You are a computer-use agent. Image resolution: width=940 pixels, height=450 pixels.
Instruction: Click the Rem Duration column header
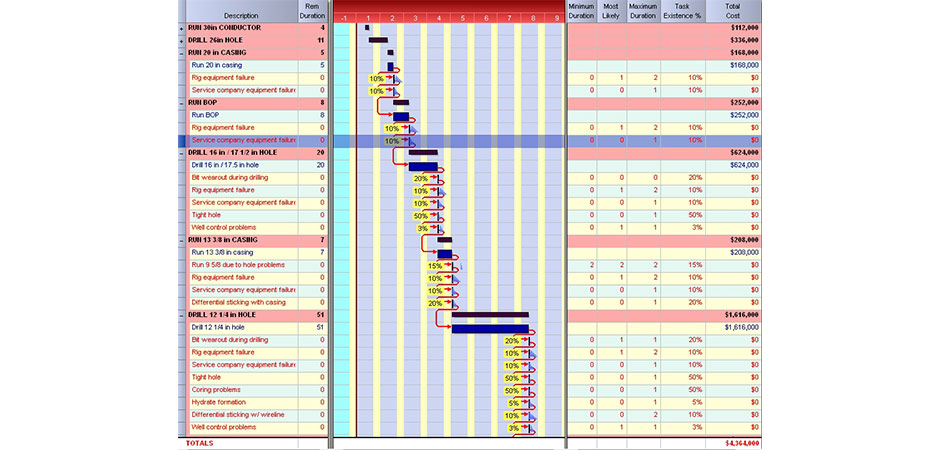[x=312, y=11]
